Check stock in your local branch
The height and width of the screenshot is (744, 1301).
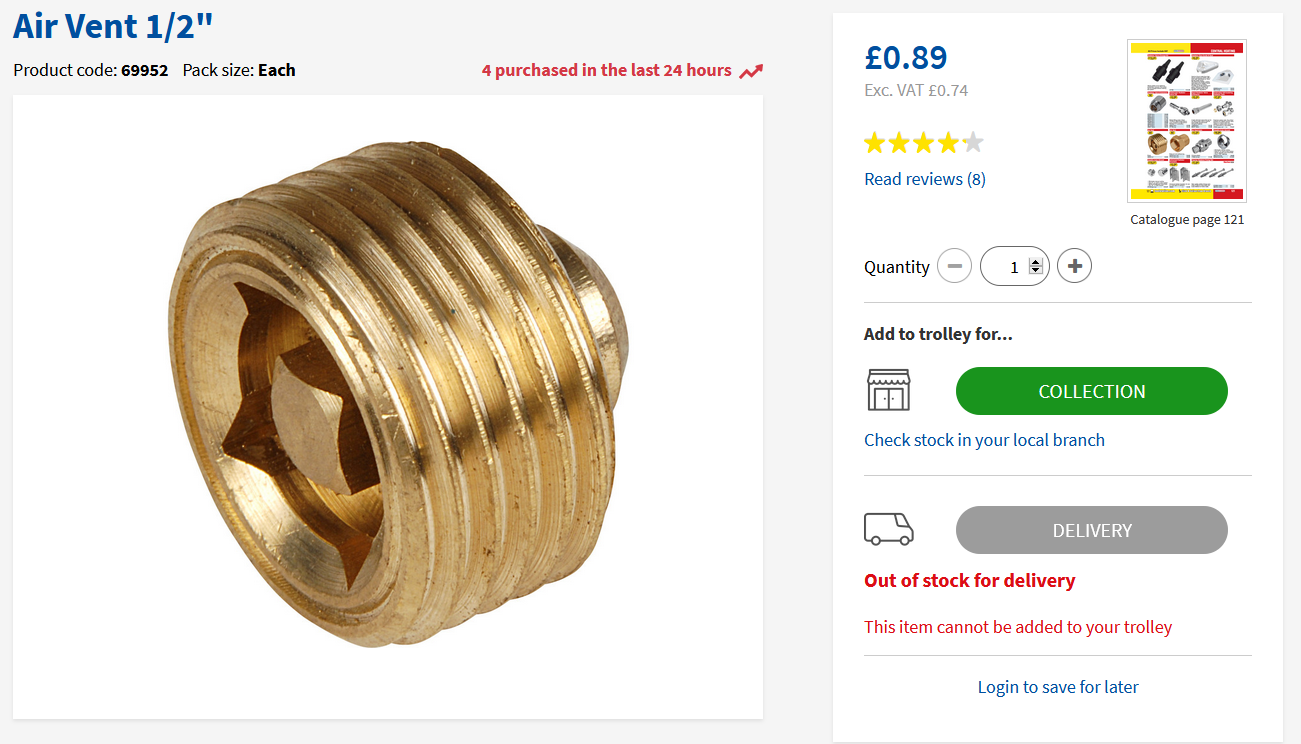pyautogui.click(x=984, y=440)
